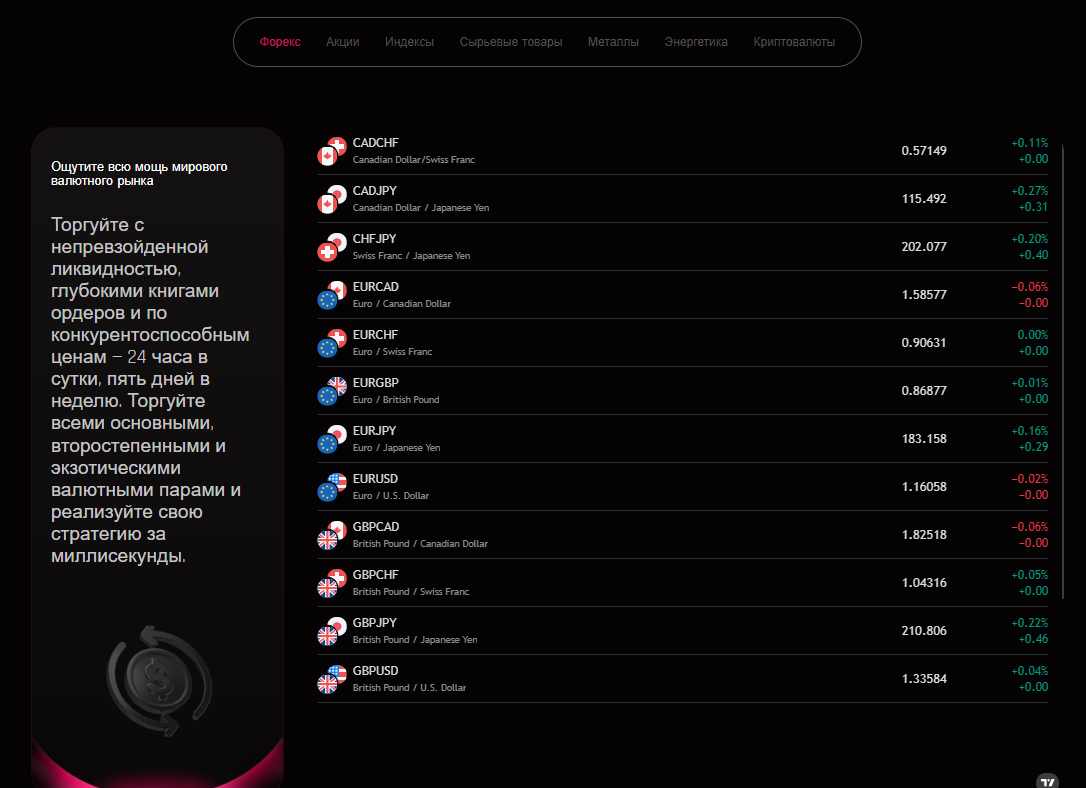Click the +0.20% change for CHFJPY

(x=1029, y=239)
